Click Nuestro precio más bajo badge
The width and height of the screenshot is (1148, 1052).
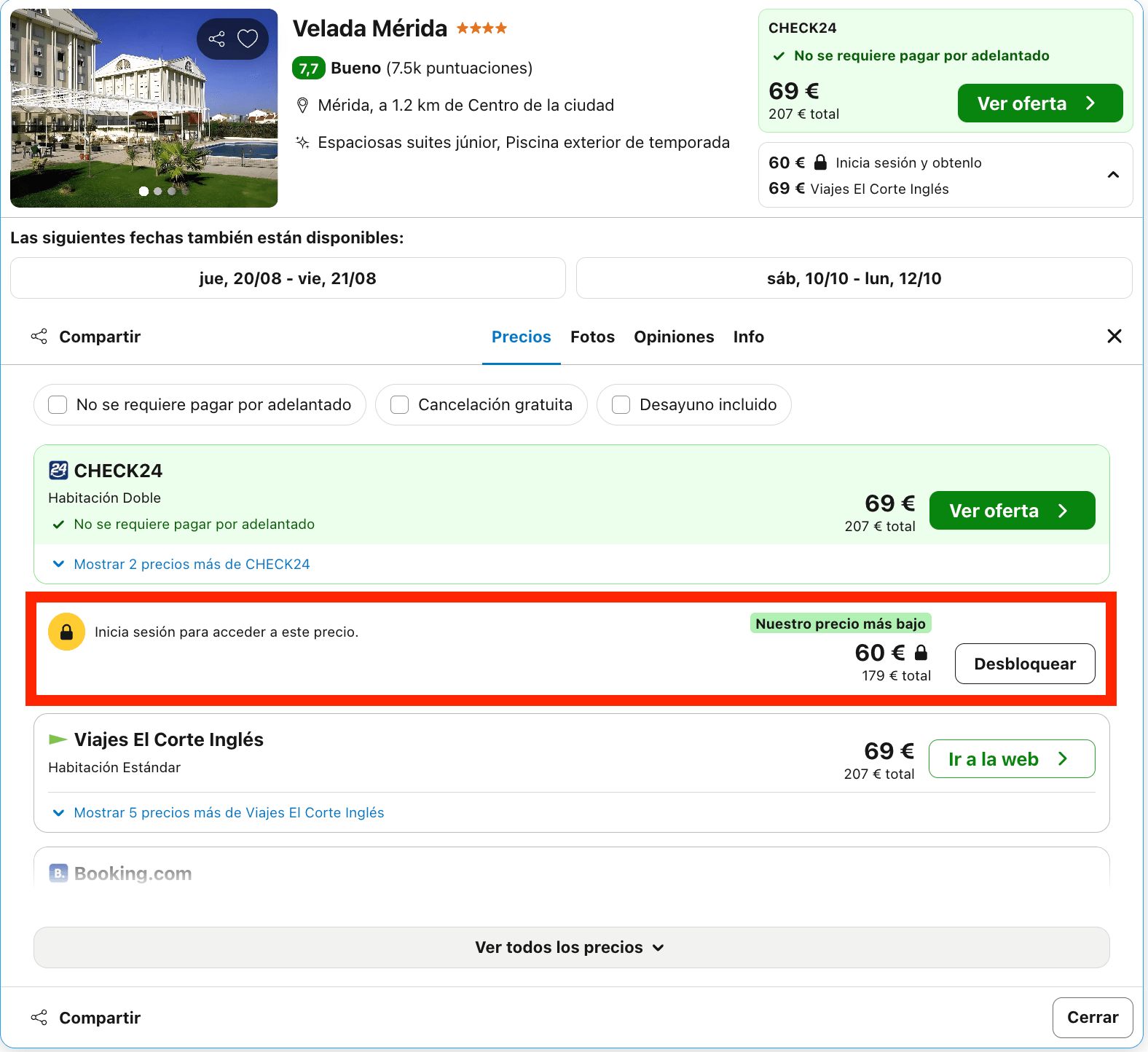click(x=841, y=624)
